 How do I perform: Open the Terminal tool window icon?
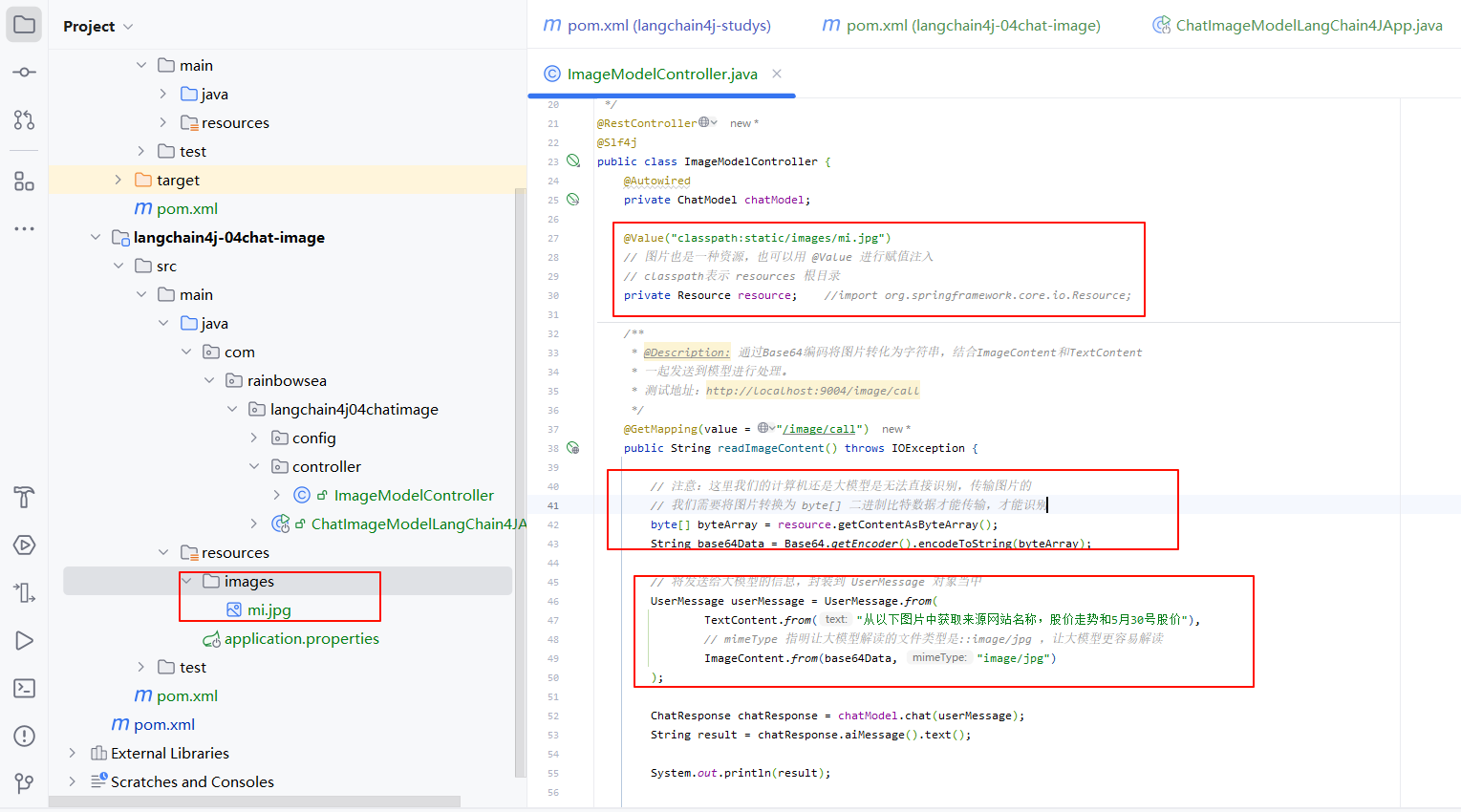[x=25, y=688]
